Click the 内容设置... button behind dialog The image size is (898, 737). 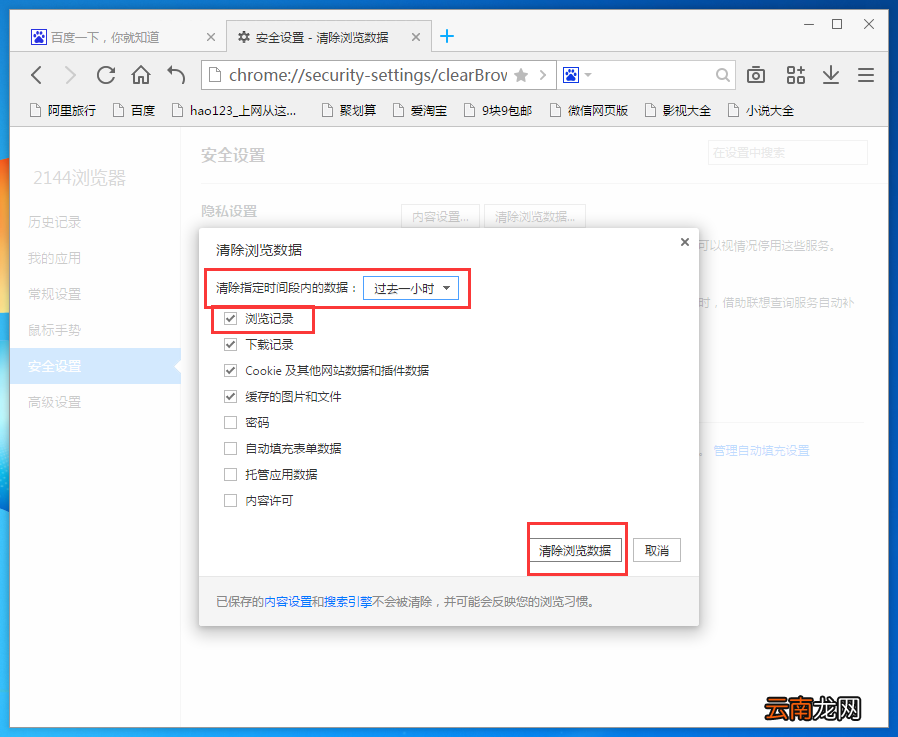[x=440, y=216]
